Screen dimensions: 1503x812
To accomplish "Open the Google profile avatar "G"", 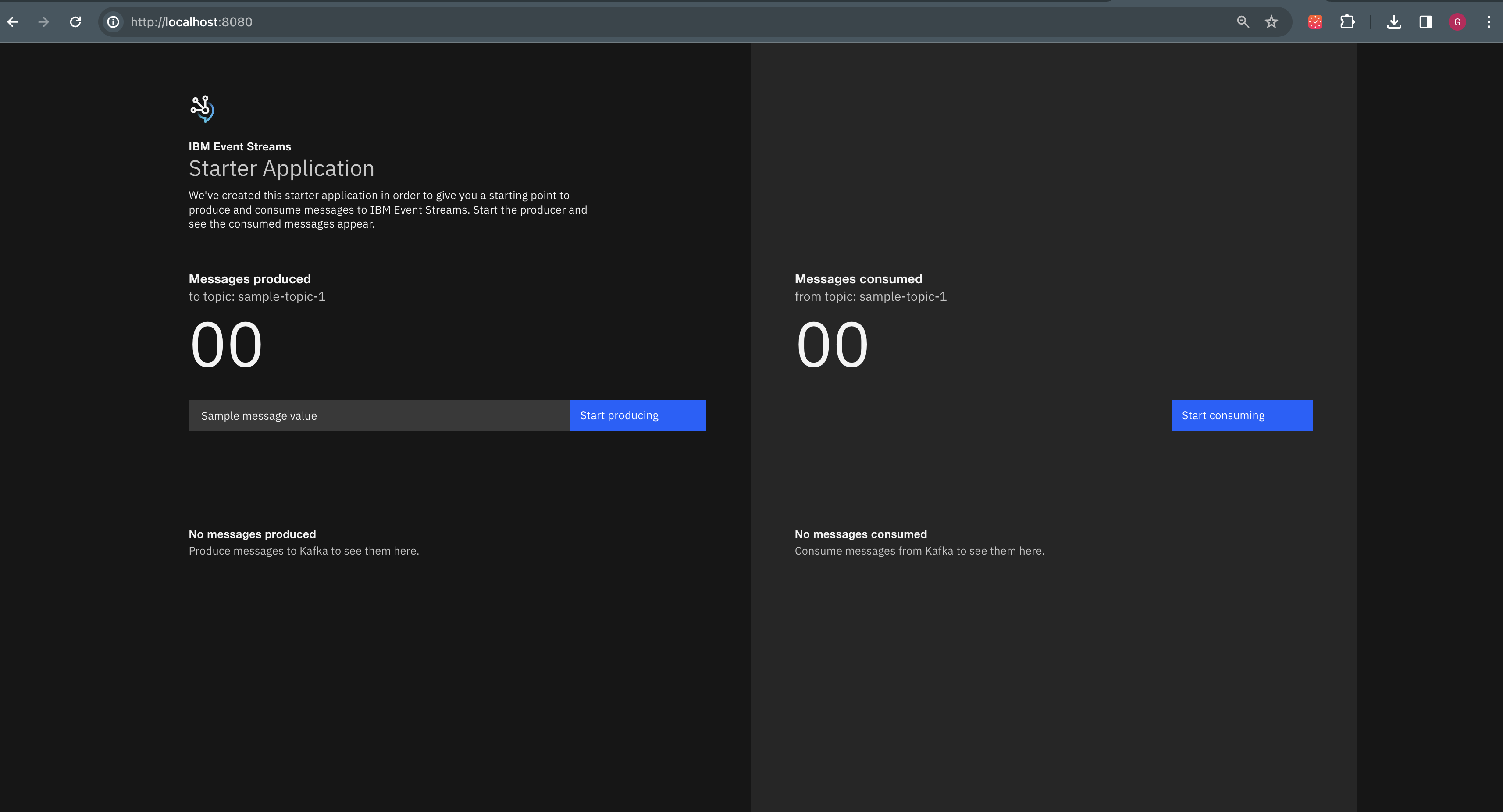I will [1457, 22].
